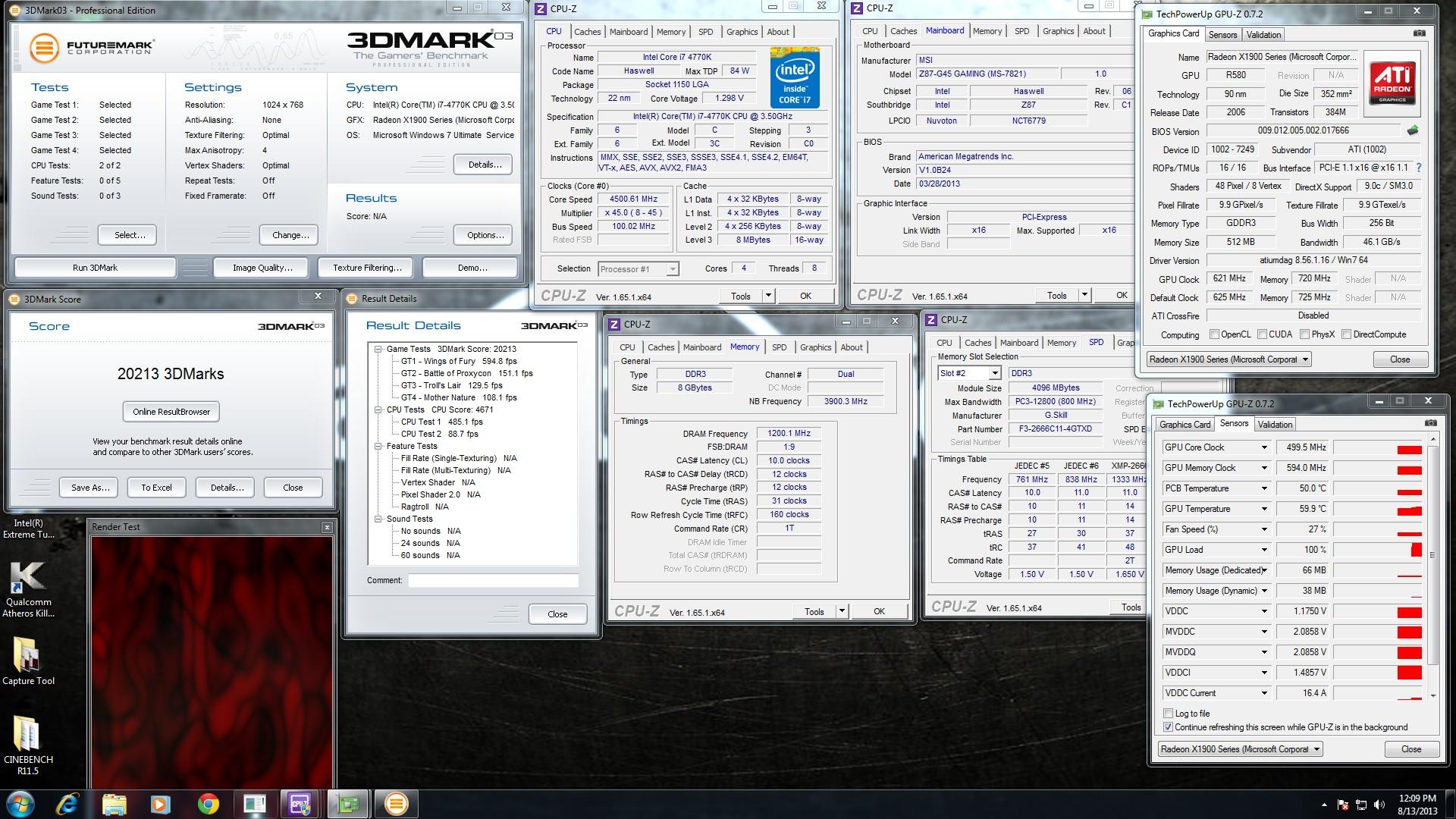Enable the DirectCompute checkbox in GPU-Z
This screenshot has width=1456, height=819.
tap(1346, 334)
